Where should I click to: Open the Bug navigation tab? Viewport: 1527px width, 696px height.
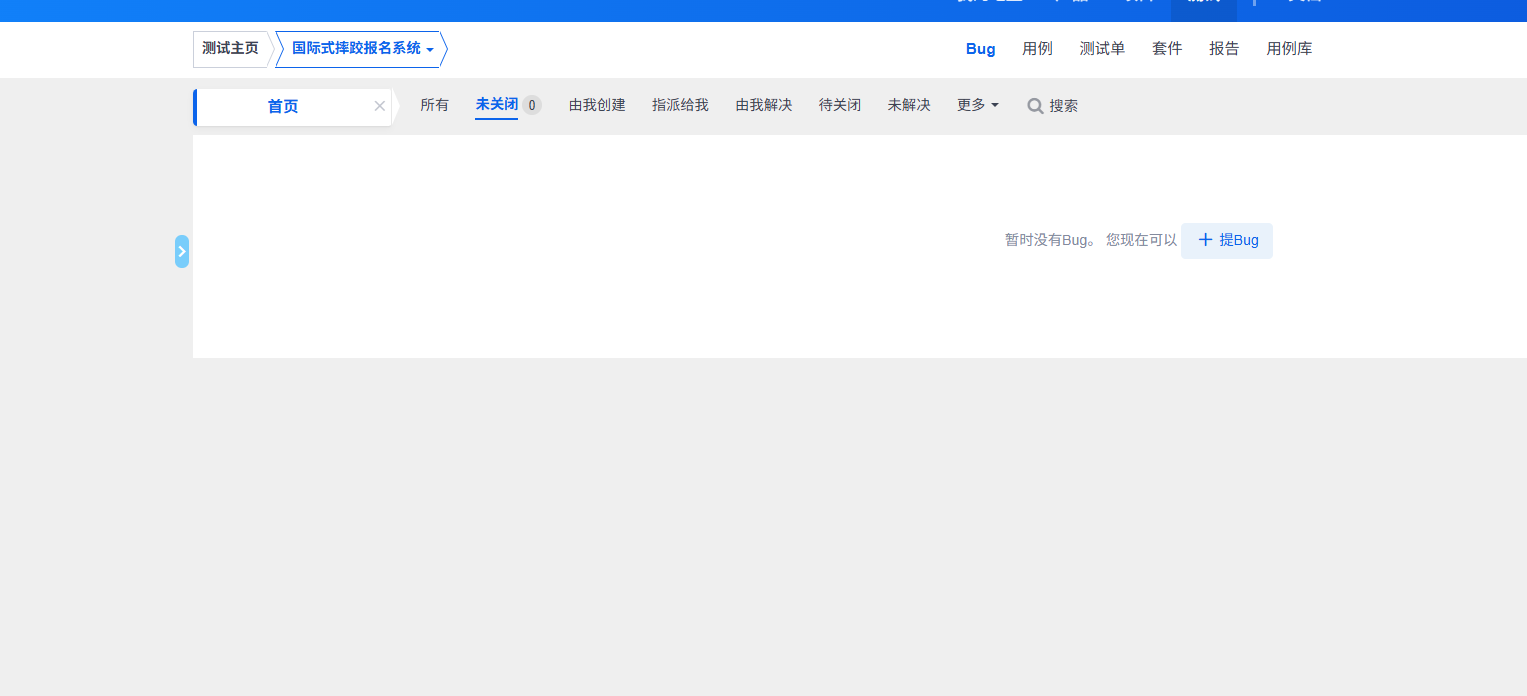(x=981, y=49)
